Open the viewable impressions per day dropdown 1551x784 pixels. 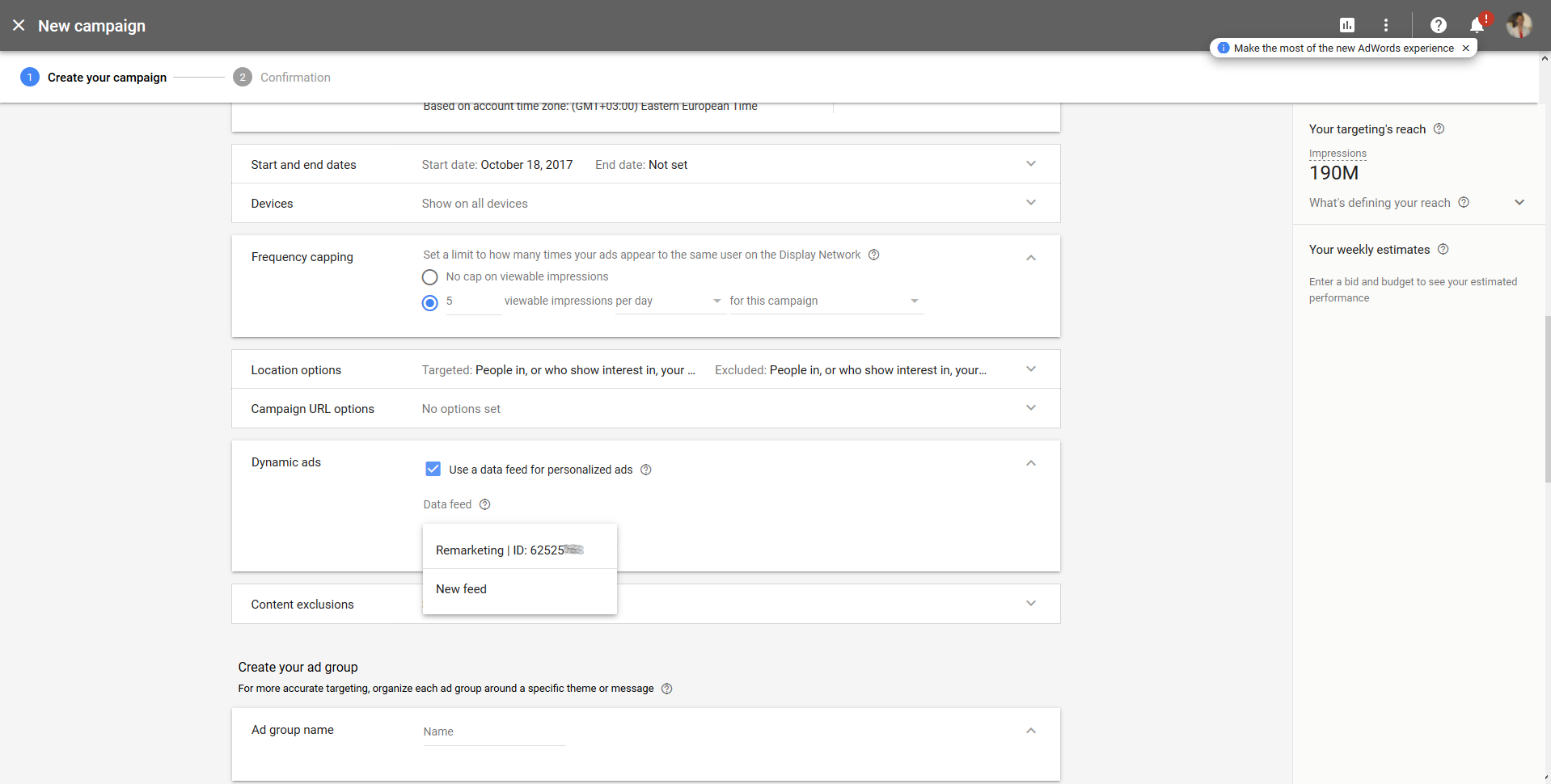(716, 301)
